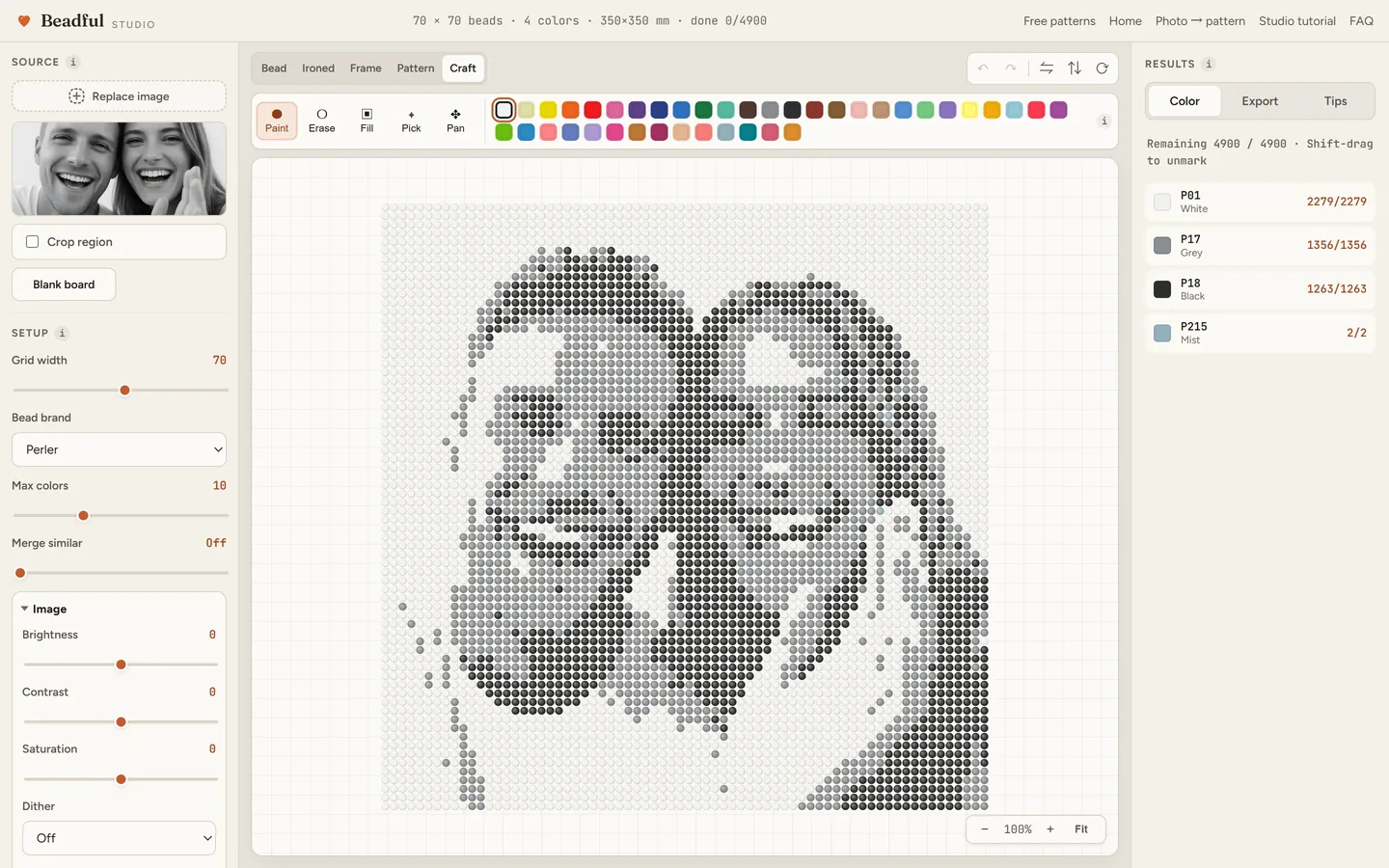Enable the Crop region checkbox
The image size is (1389, 868).
[x=33, y=242]
